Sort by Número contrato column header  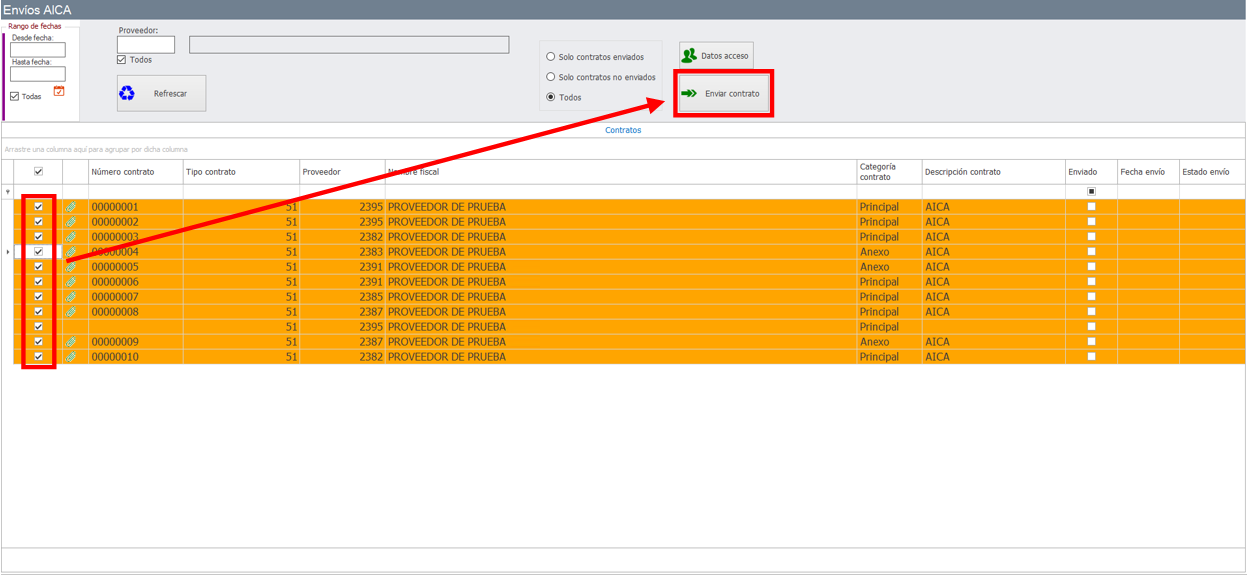123,172
